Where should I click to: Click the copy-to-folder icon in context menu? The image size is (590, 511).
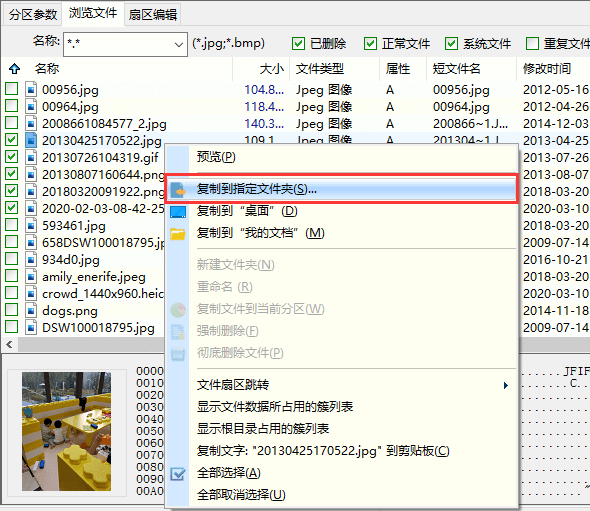click(178, 190)
